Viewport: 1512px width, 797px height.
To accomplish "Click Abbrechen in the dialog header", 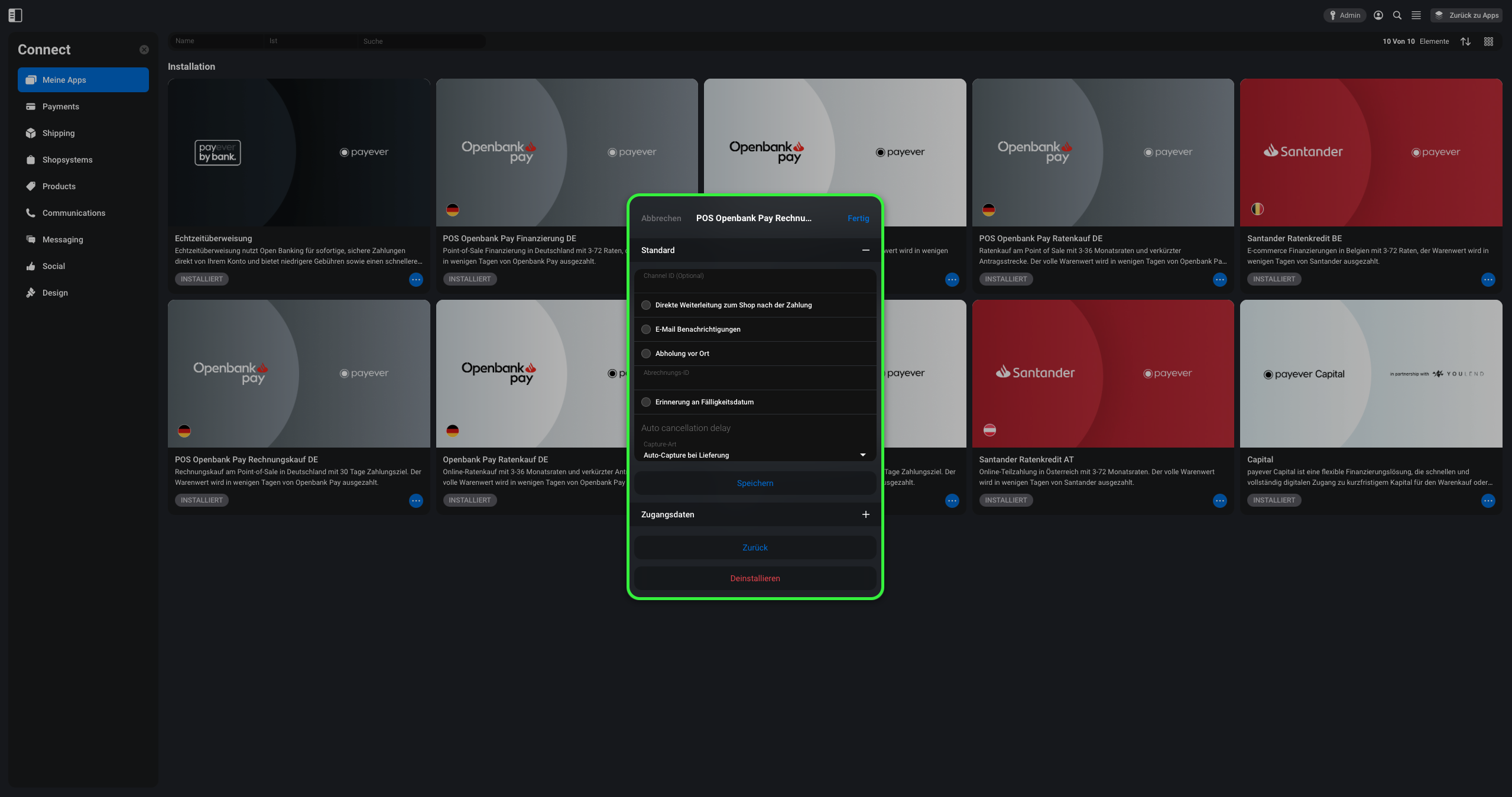I will (661, 218).
